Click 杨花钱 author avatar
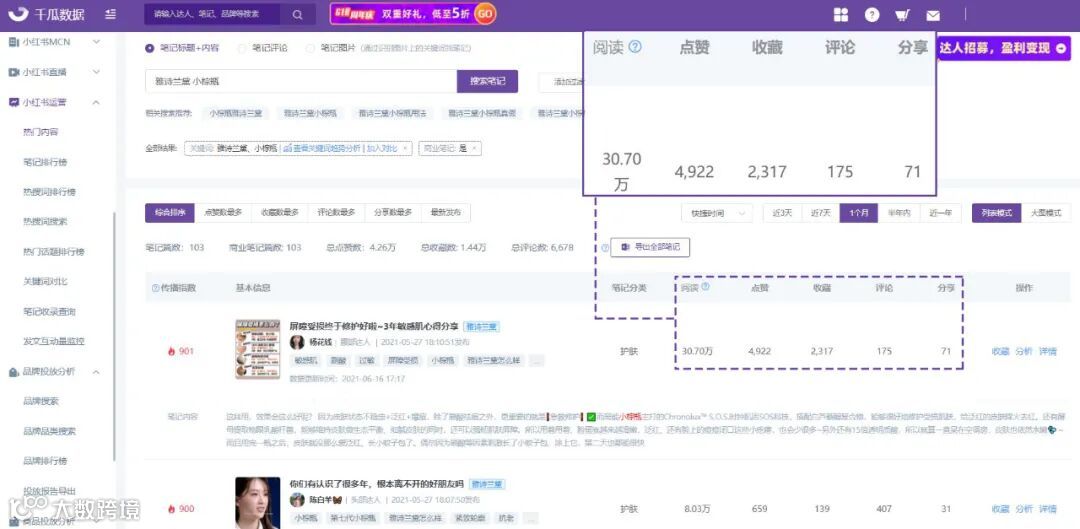 297,342
